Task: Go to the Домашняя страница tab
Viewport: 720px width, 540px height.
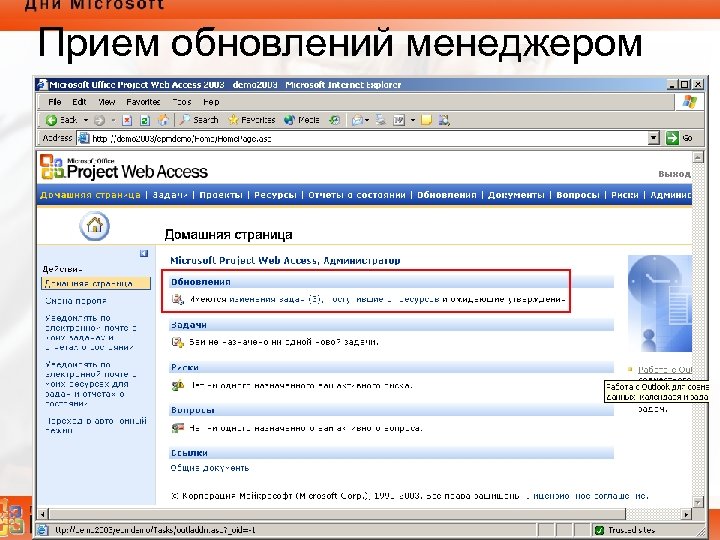Action: (x=90, y=195)
